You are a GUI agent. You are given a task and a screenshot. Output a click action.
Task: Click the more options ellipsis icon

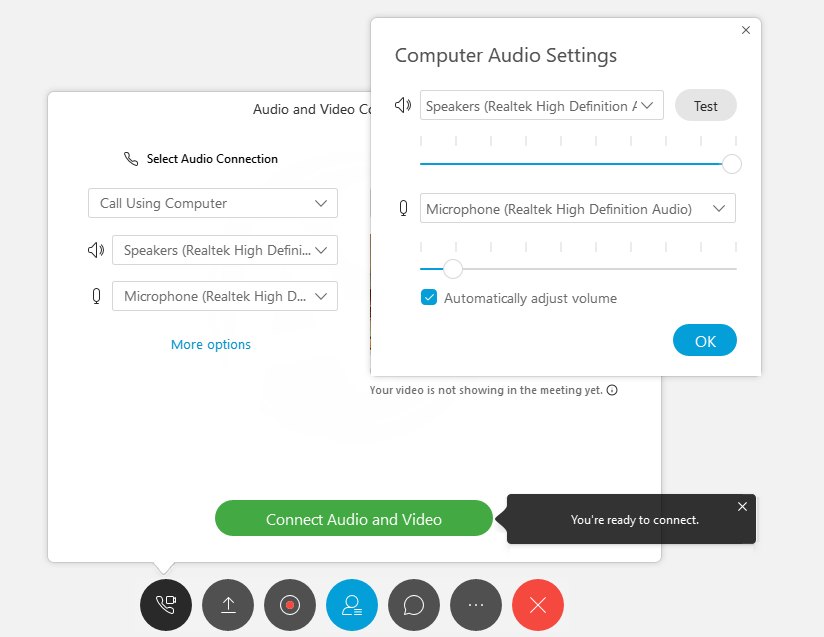475,605
